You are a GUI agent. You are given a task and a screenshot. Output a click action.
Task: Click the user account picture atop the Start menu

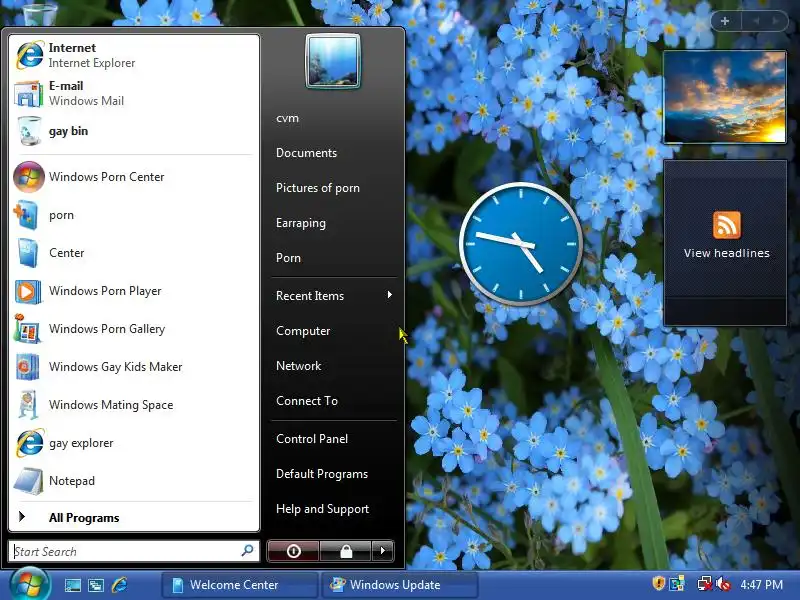tap(333, 61)
